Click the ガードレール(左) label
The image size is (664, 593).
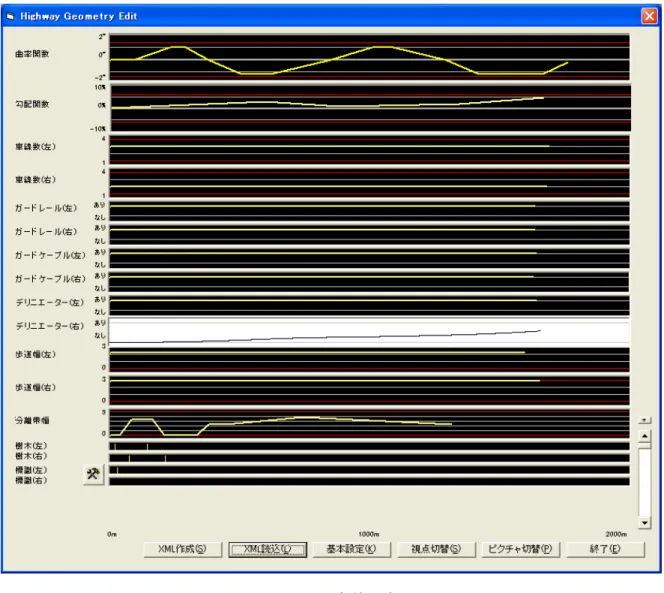(x=46, y=208)
